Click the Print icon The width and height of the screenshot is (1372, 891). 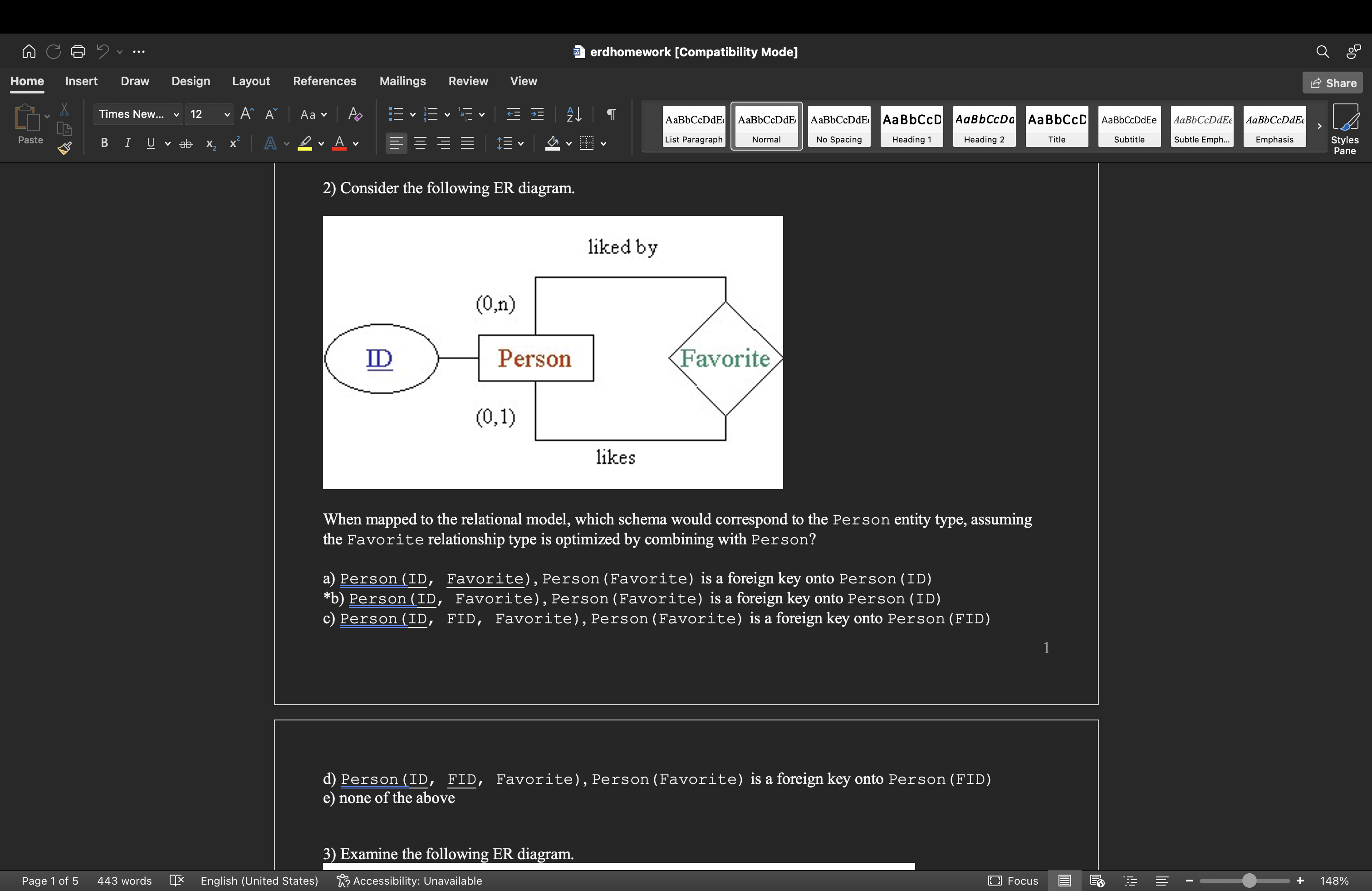(x=78, y=52)
